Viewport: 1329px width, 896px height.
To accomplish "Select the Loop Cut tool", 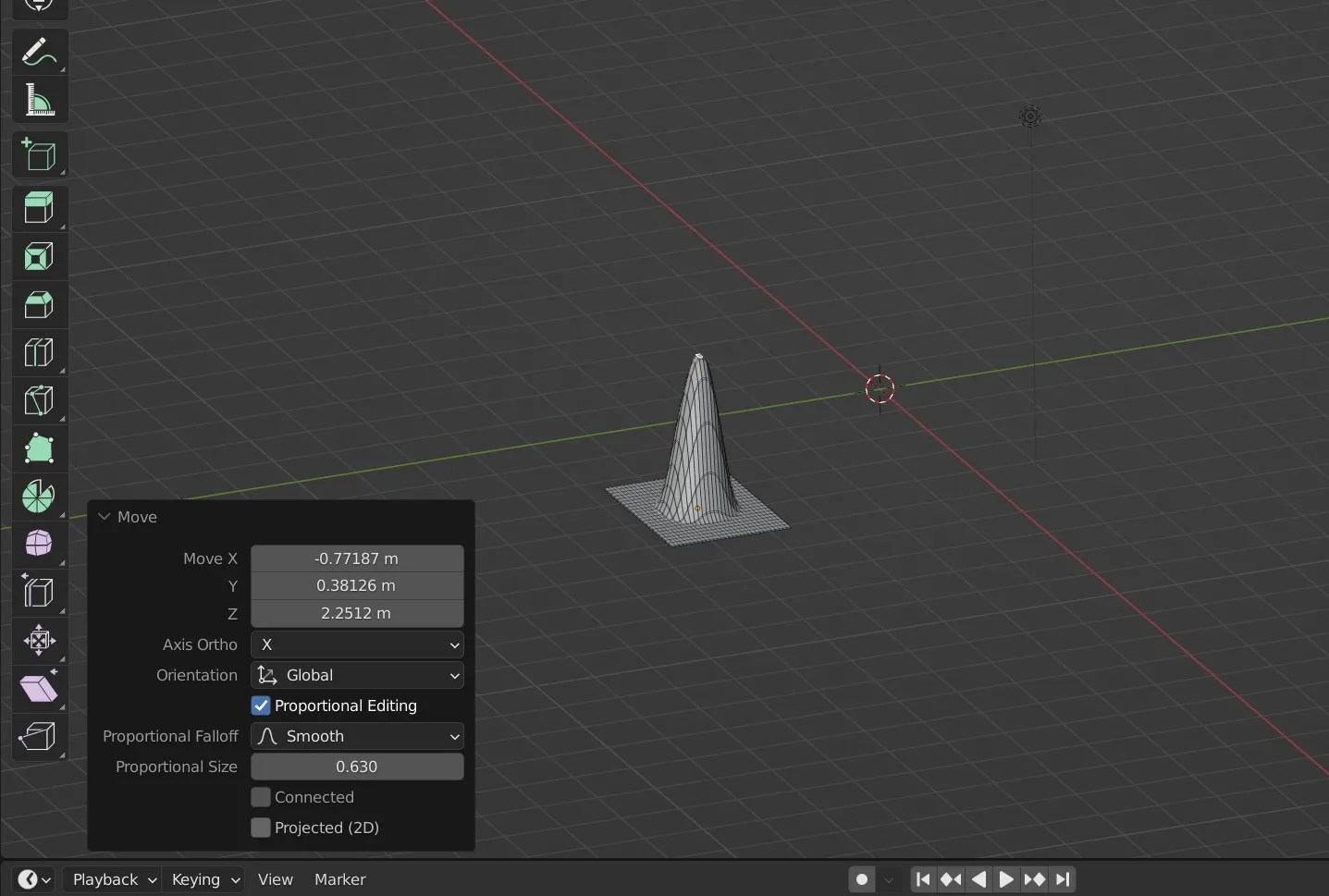I will click(x=41, y=353).
